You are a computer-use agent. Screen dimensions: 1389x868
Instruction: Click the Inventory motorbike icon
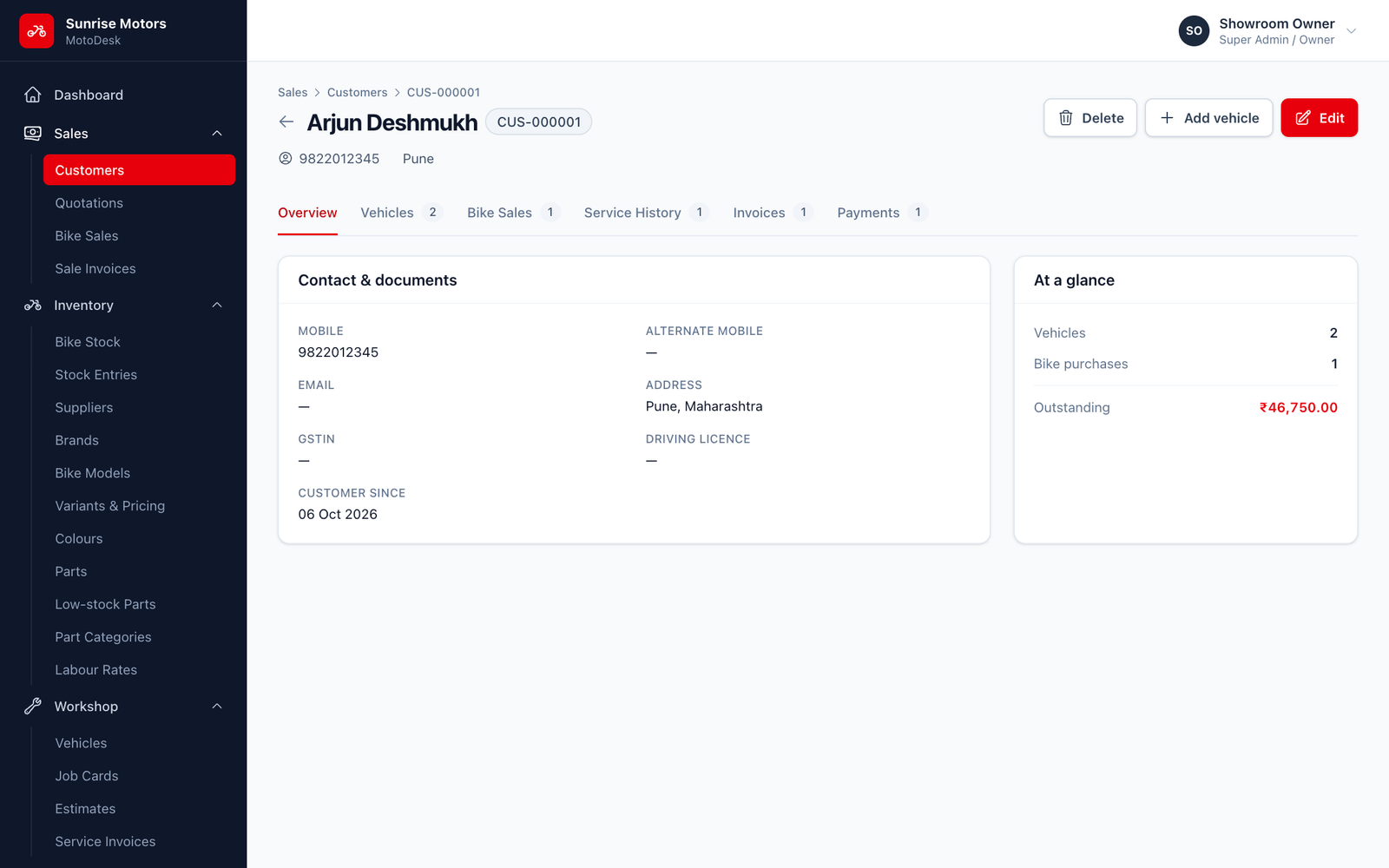33,306
